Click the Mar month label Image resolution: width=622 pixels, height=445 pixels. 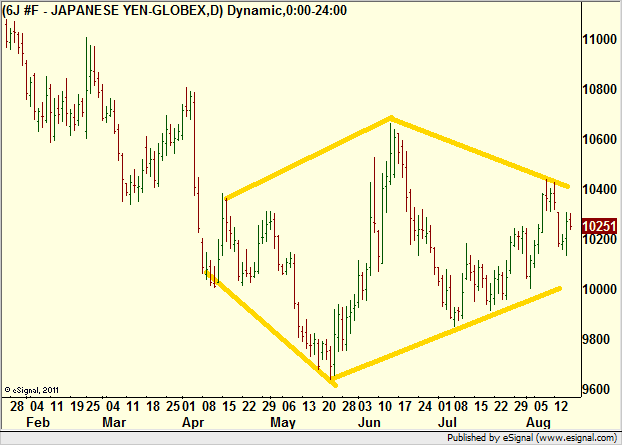pos(114,422)
